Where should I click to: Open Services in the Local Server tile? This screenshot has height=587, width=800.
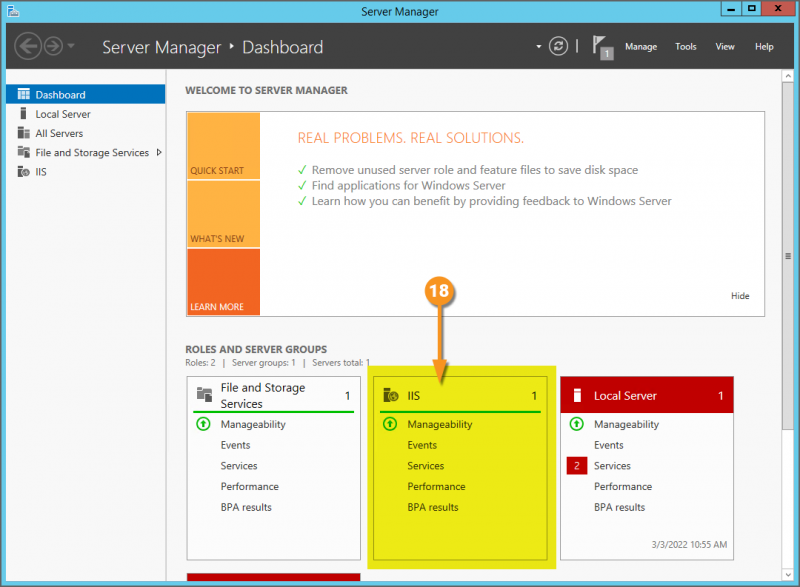612,466
